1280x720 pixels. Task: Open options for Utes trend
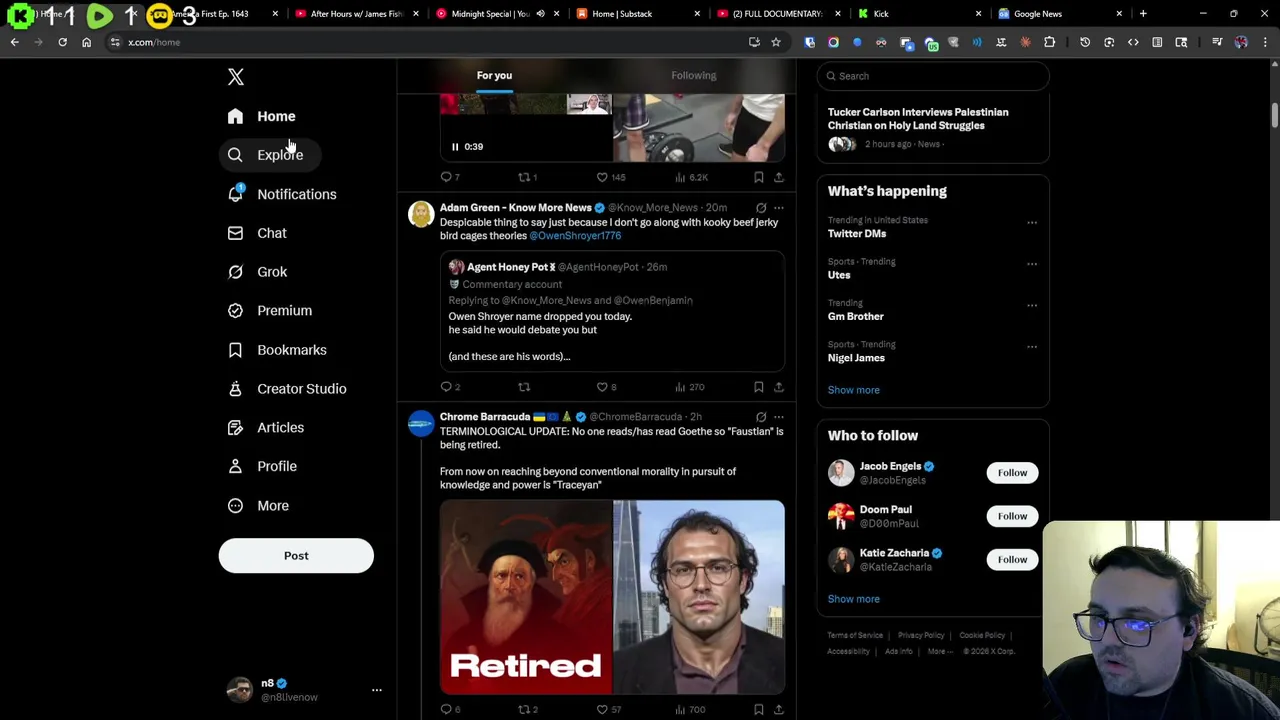(1032, 265)
